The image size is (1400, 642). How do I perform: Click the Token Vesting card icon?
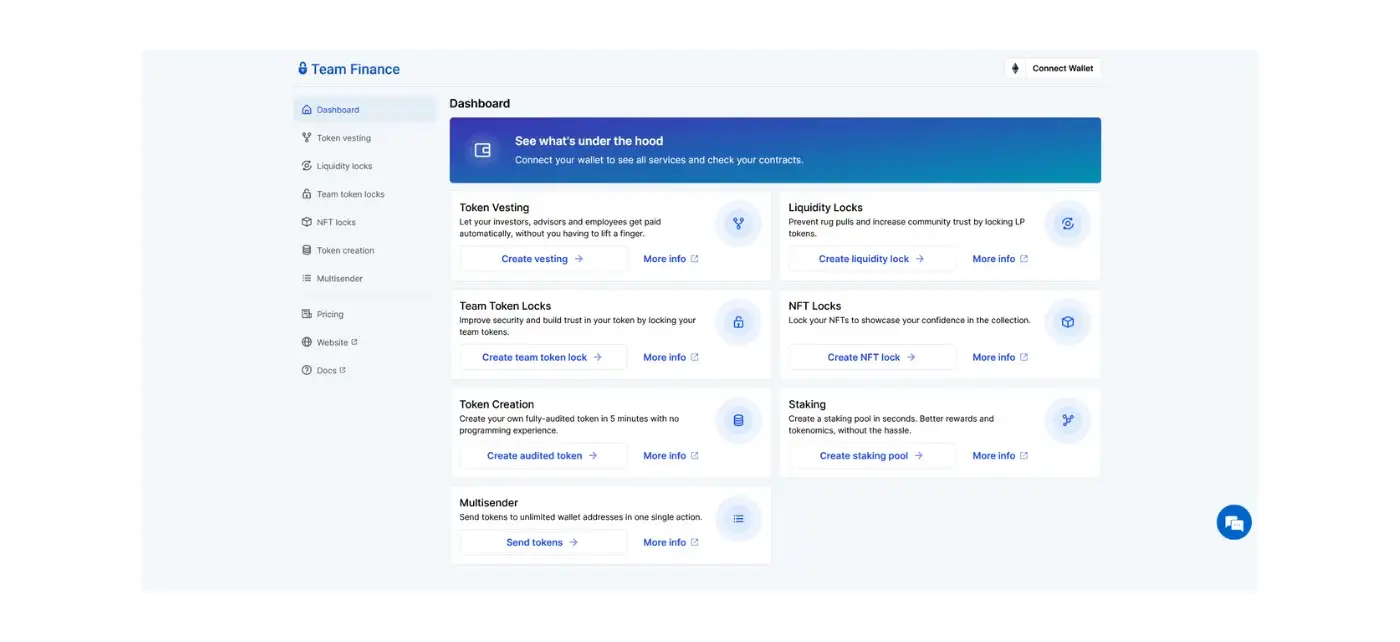[738, 224]
